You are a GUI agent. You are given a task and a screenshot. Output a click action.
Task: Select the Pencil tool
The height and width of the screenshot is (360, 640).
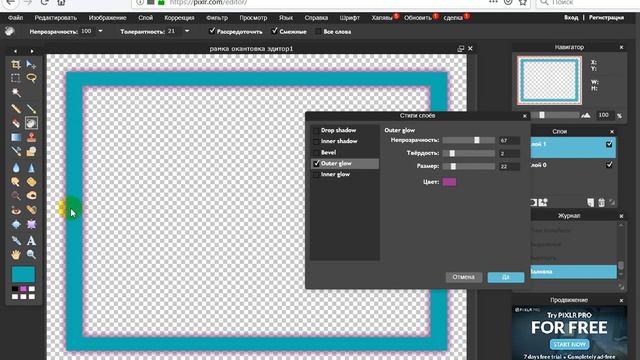(x=16, y=109)
